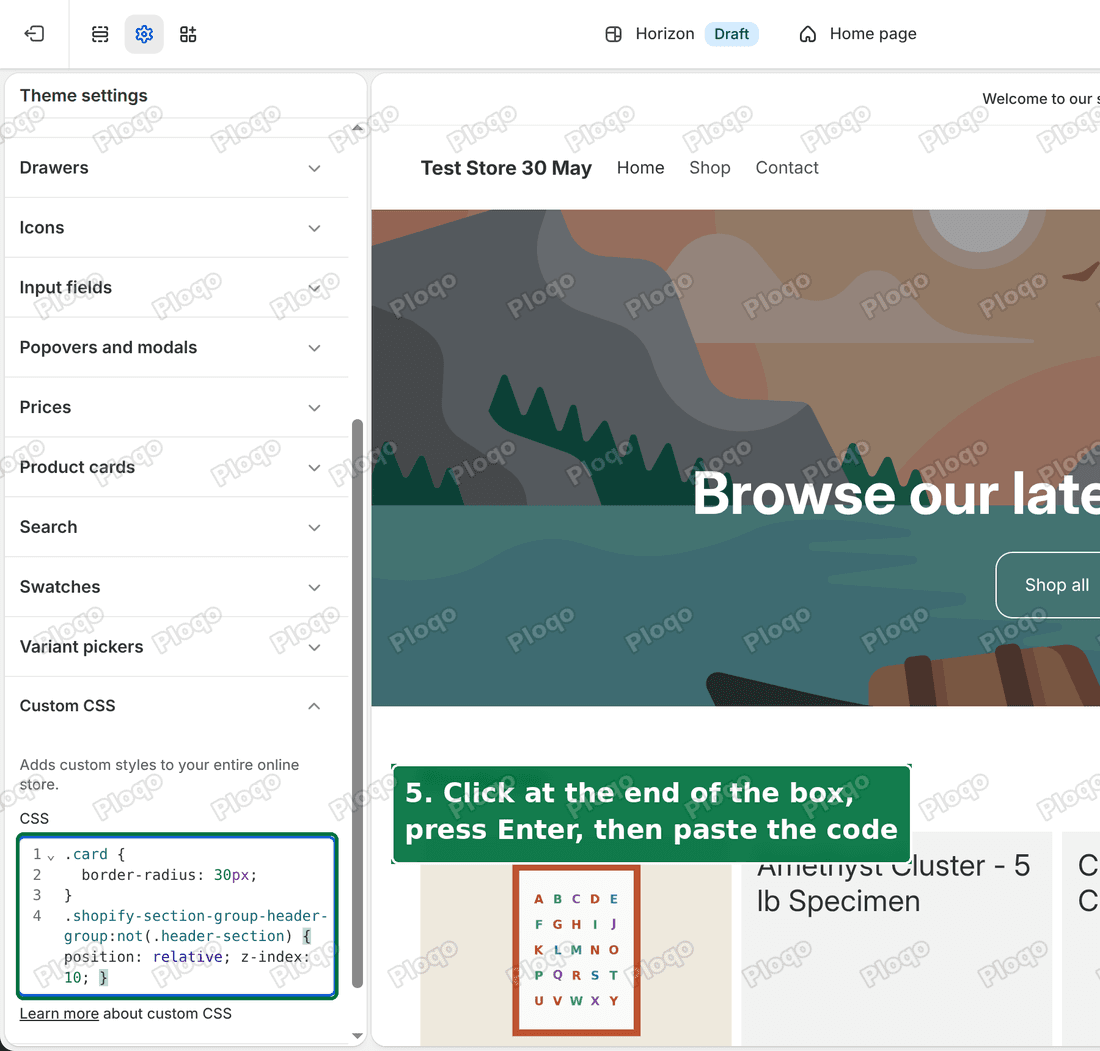Select the Theme settings gear icon

[x=144, y=34]
